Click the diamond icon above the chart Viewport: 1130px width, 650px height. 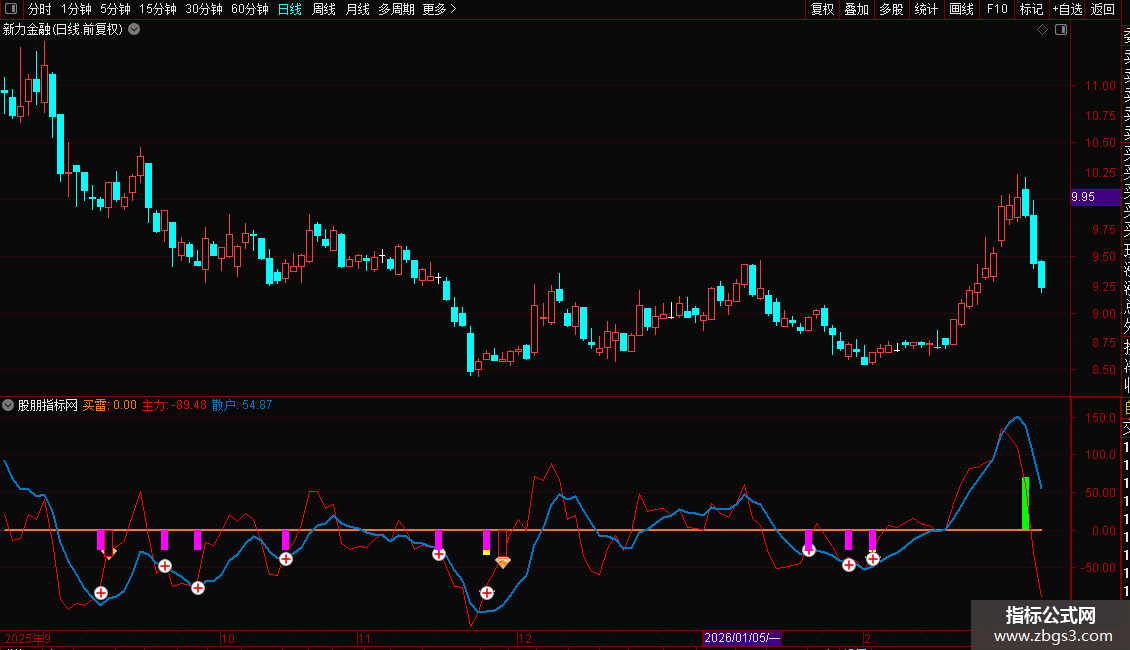(x=1042, y=30)
